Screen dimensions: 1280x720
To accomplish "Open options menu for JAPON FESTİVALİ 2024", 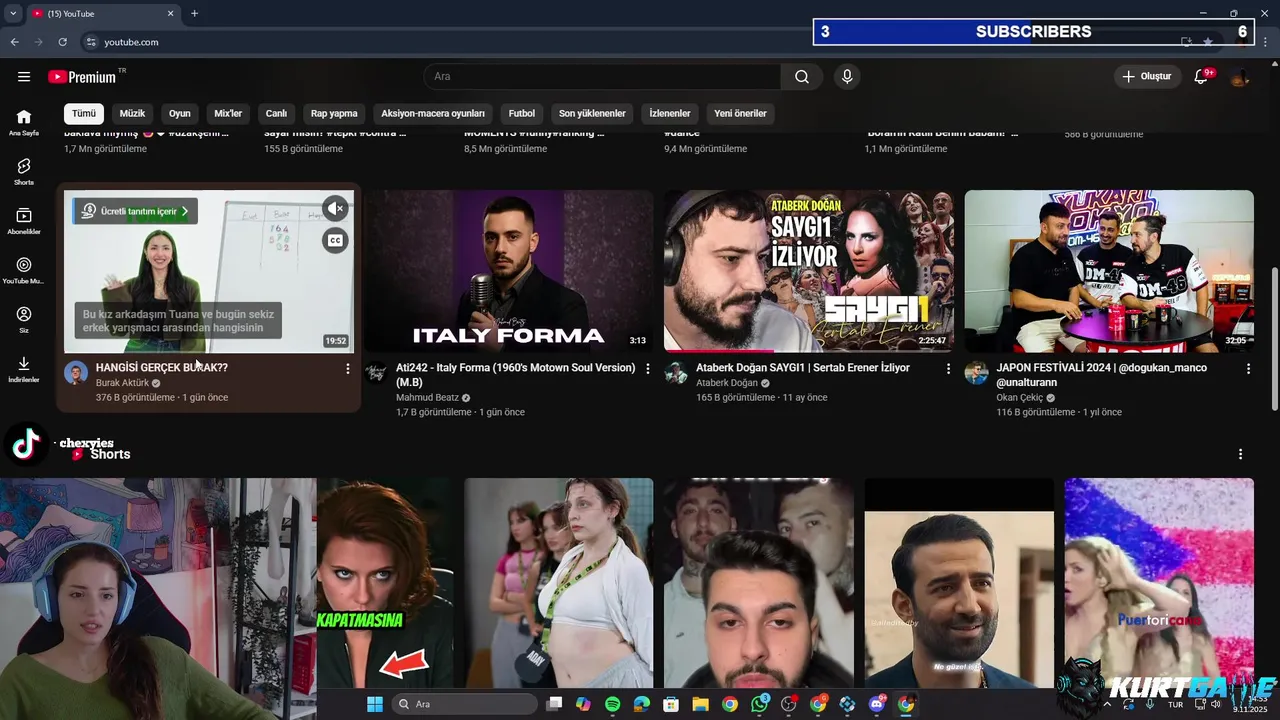I will click(x=1248, y=369).
